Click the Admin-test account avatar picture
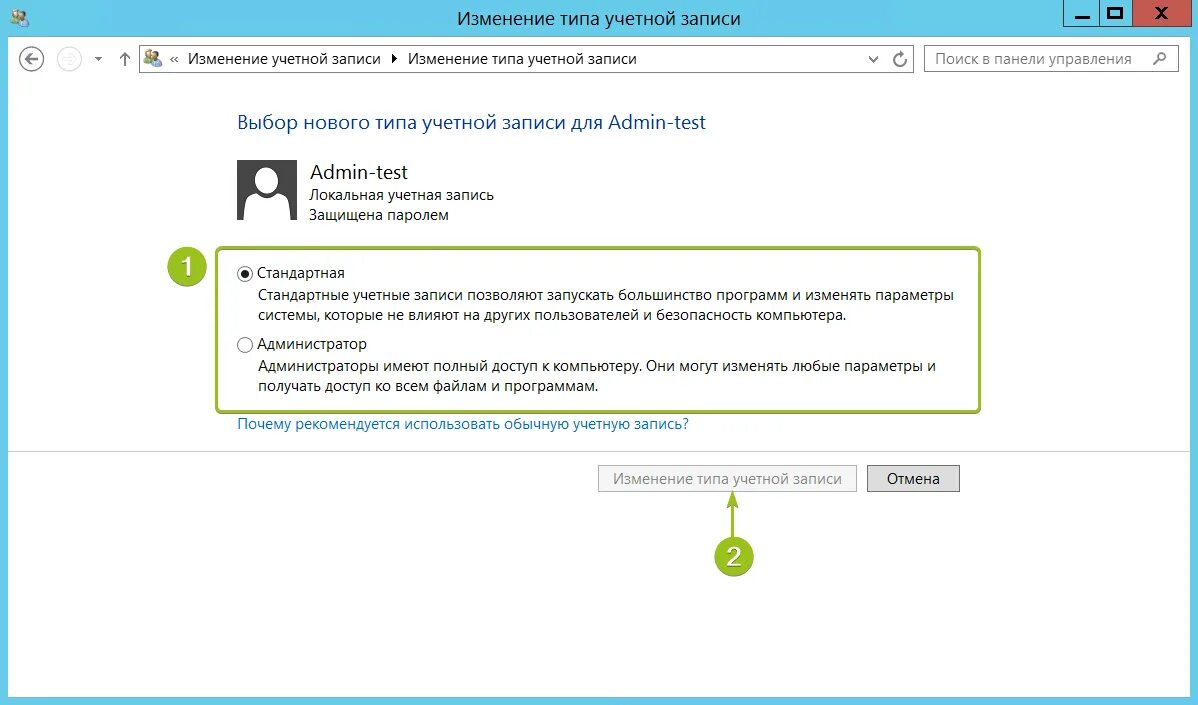 tap(267, 190)
